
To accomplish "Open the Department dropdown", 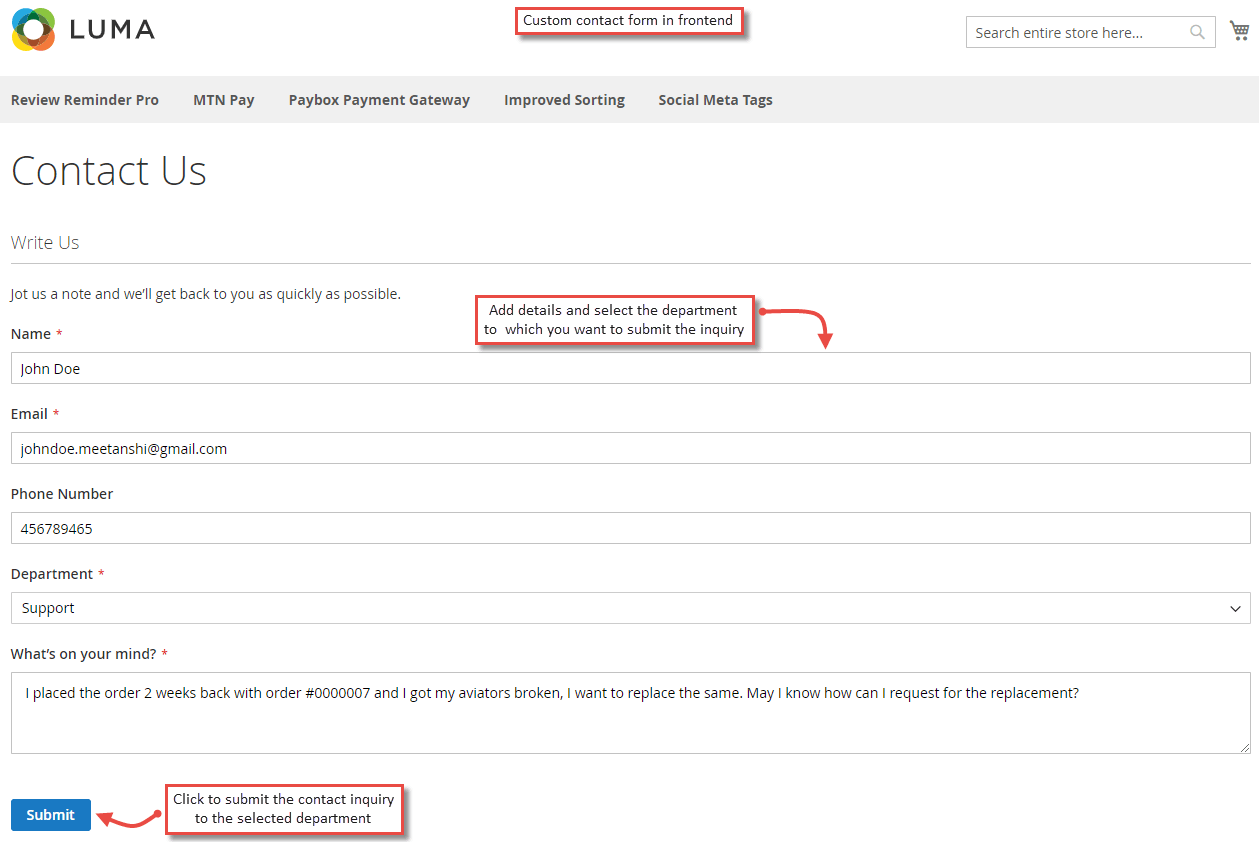I will [630, 607].
